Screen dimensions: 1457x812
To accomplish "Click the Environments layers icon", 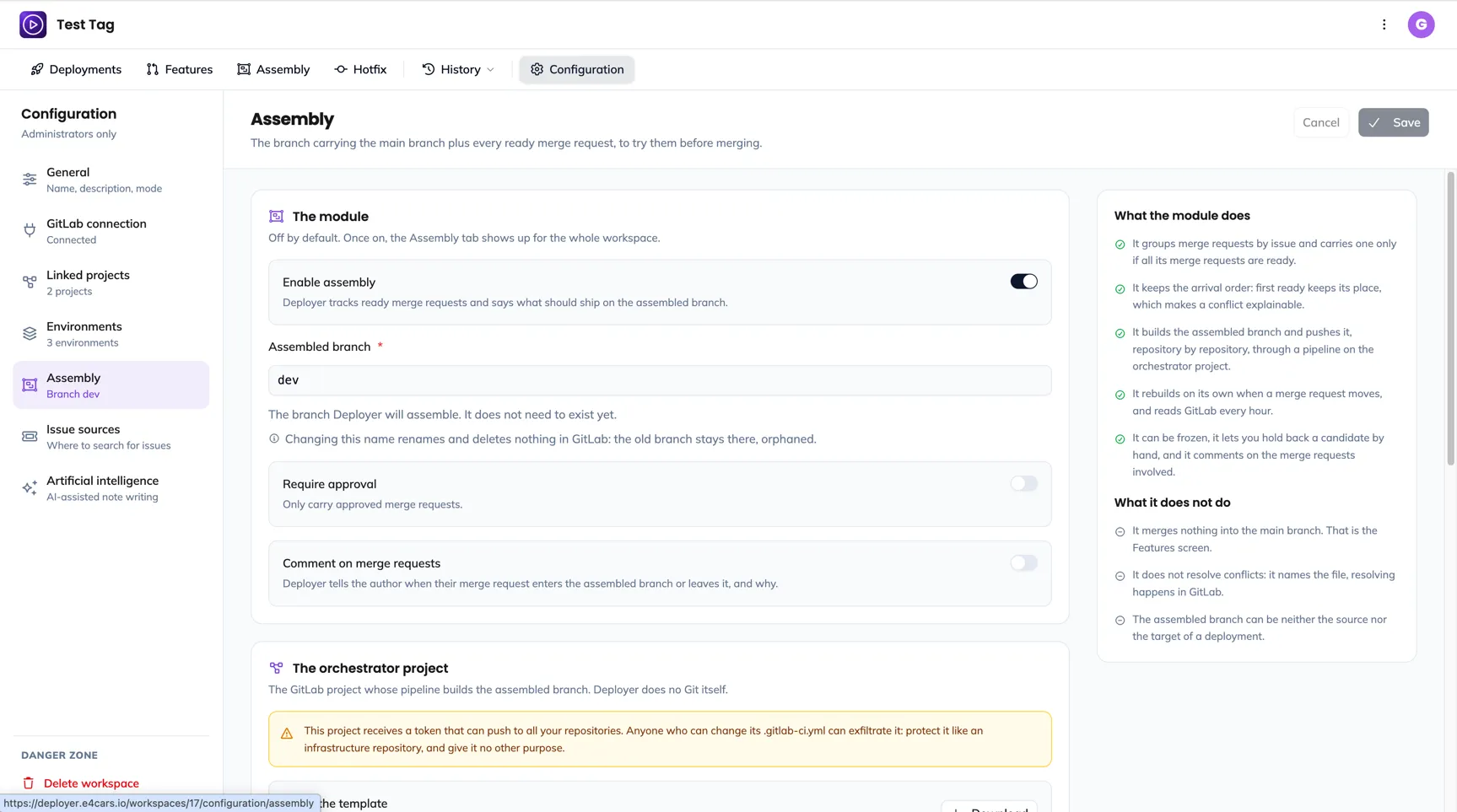I will click(30, 334).
